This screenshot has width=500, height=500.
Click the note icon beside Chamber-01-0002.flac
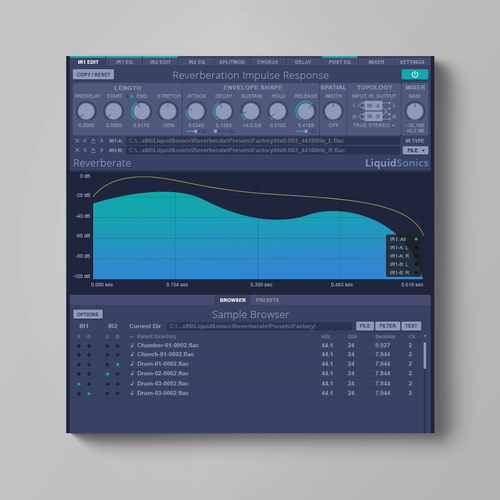coord(132,345)
